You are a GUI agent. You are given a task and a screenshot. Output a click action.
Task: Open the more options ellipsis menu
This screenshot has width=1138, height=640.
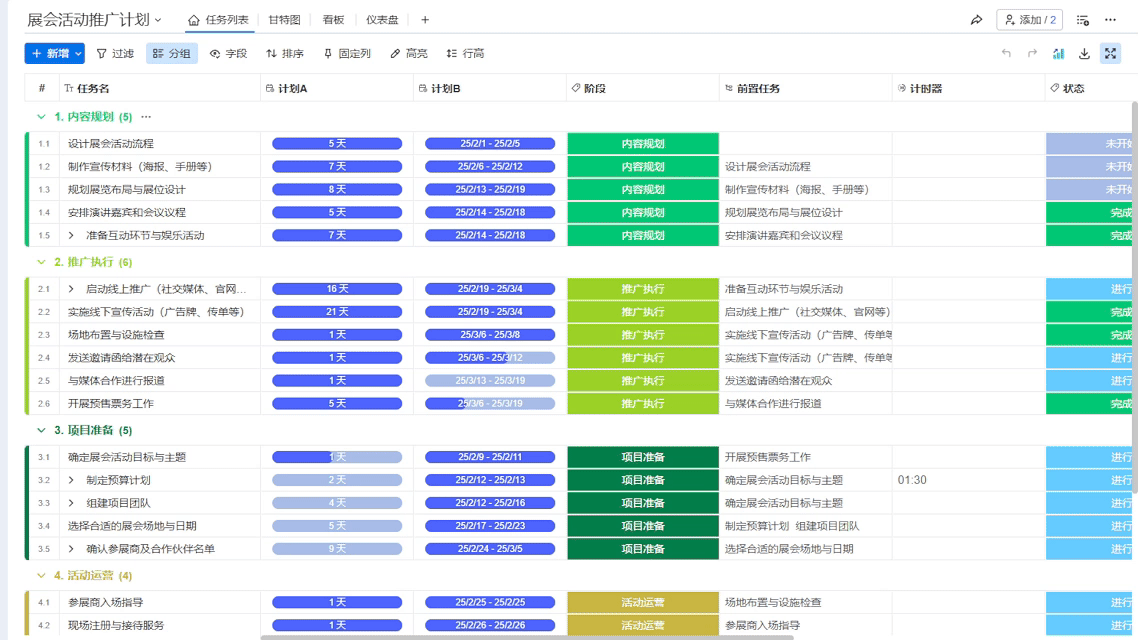[1110, 20]
